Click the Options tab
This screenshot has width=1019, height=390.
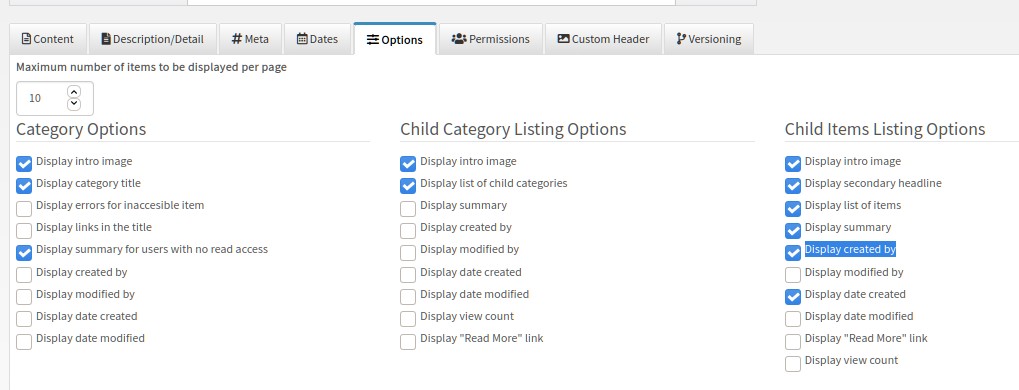pos(394,39)
